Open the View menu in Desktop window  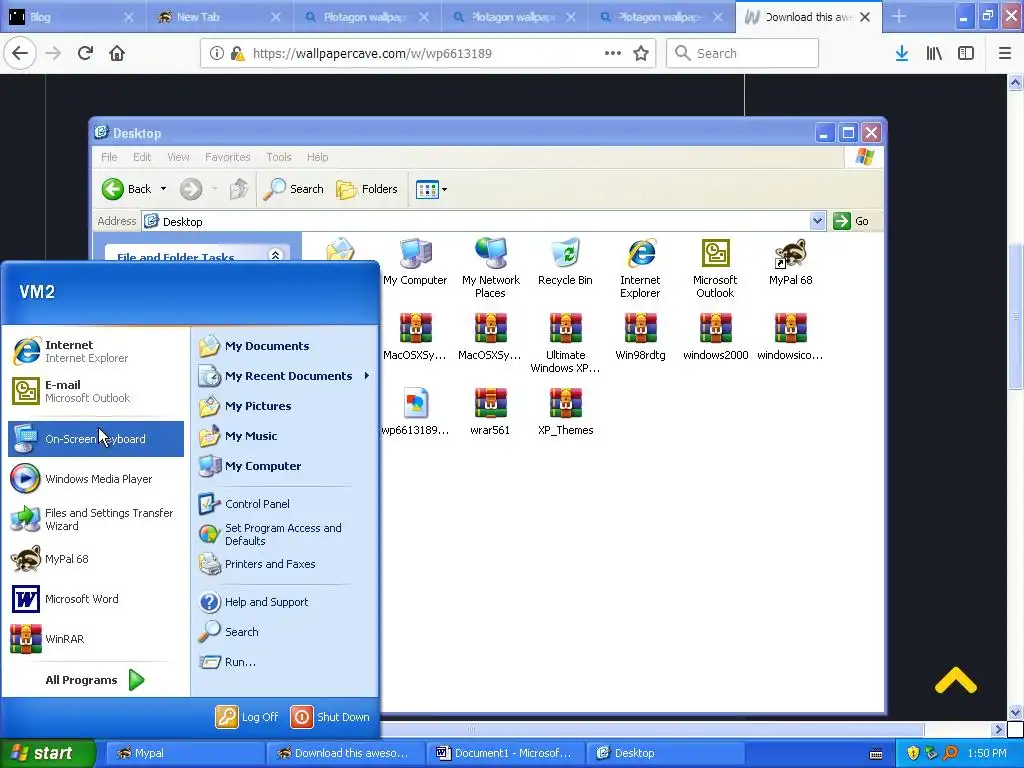(178, 157)
